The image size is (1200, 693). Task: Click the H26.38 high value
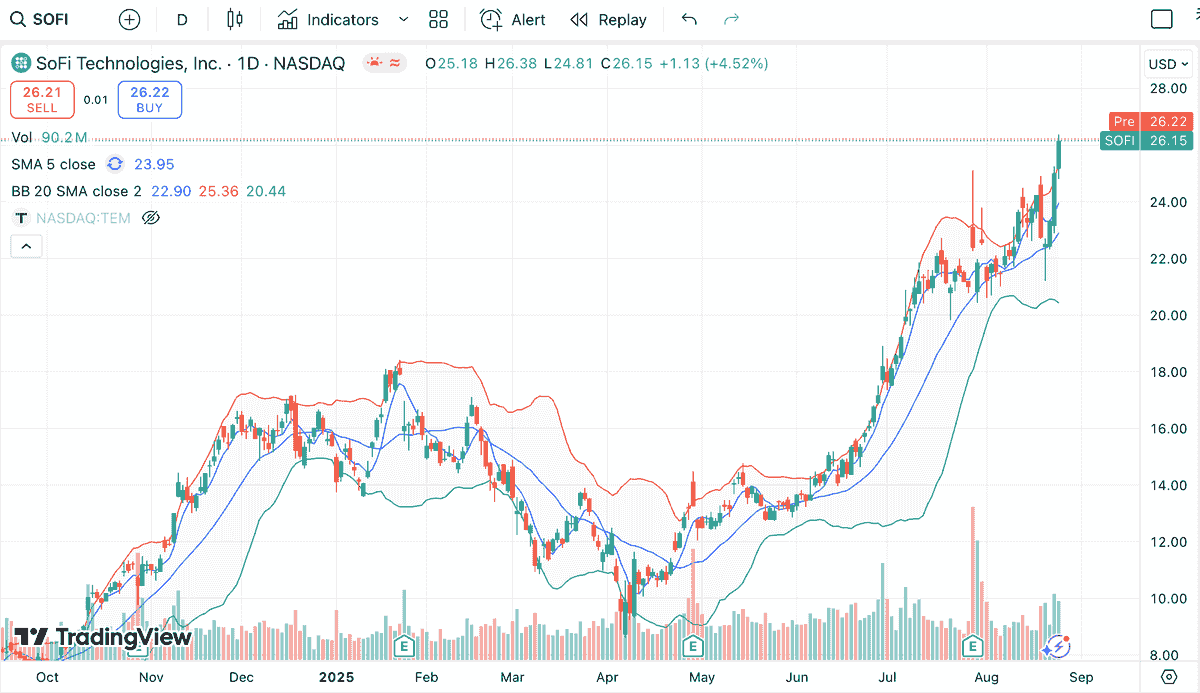coord(510,63)
